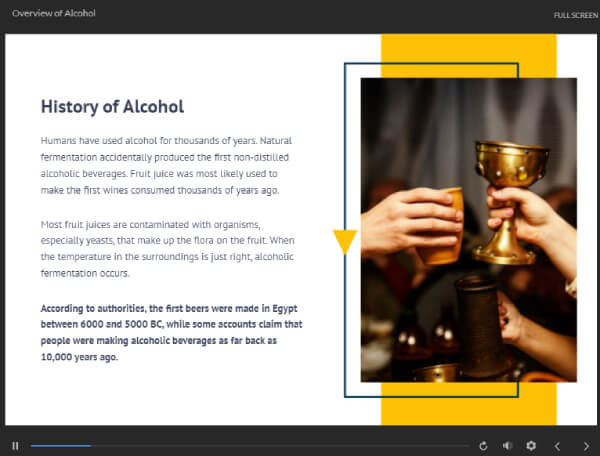Click the replay slide icon
Image resolution: width=600 pixels, height=456 pixels.
click(484, 445)
